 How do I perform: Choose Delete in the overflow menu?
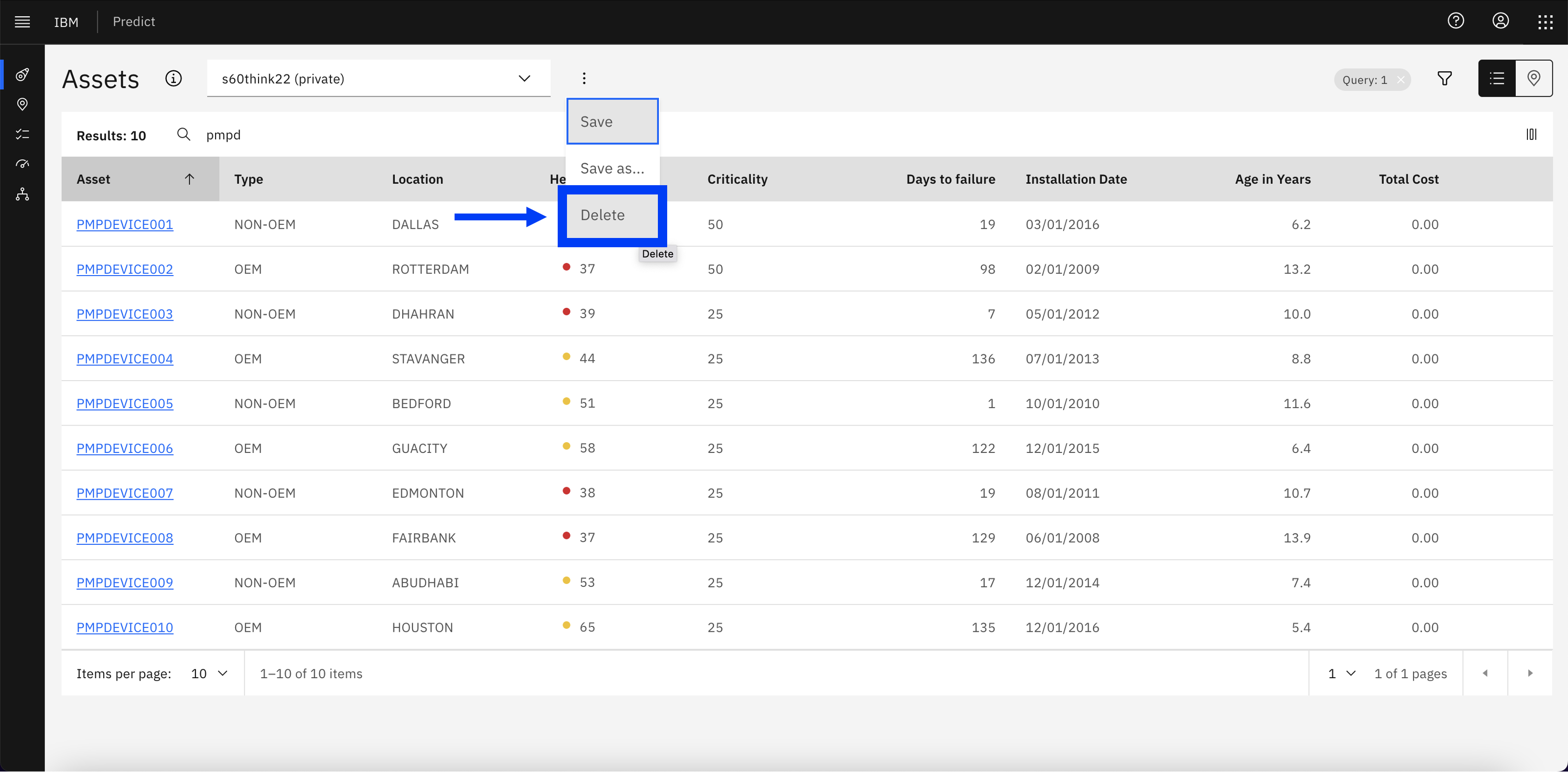pos(612,215)
